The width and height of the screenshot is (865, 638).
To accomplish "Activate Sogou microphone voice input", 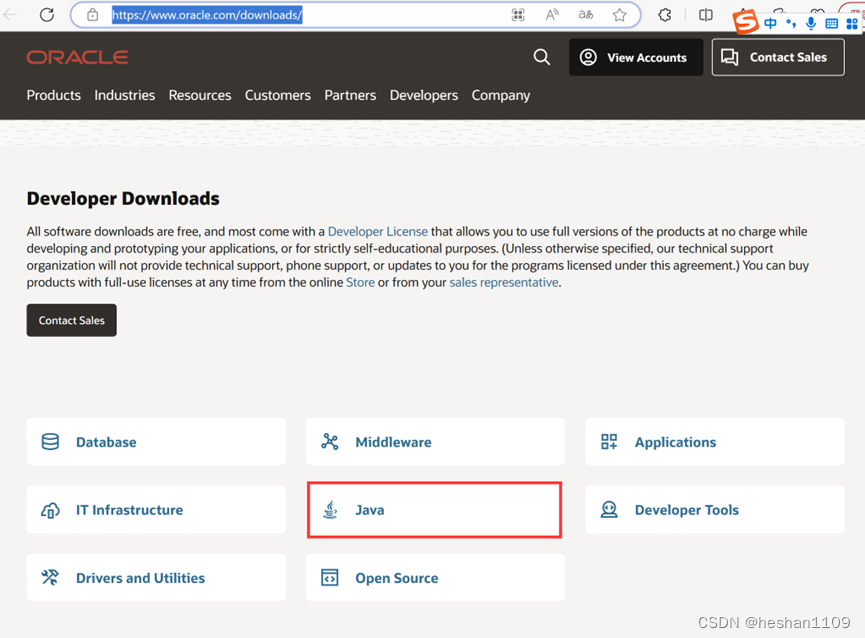I will point(811,23).
